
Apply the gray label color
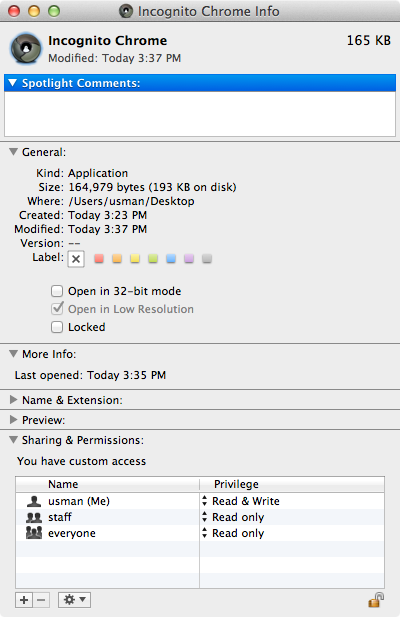[x=207, y=259]
